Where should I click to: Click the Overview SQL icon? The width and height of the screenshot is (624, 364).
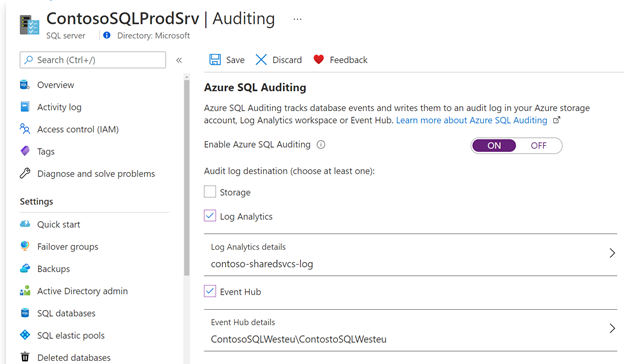(x=25, y=85)
